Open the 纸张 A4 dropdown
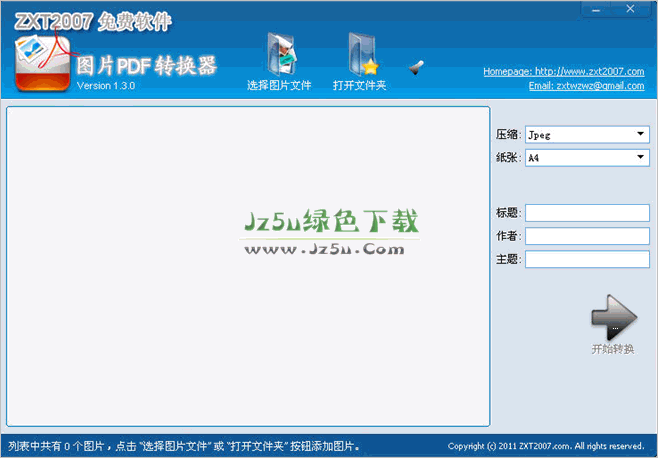658x458 pixels. 587,158
